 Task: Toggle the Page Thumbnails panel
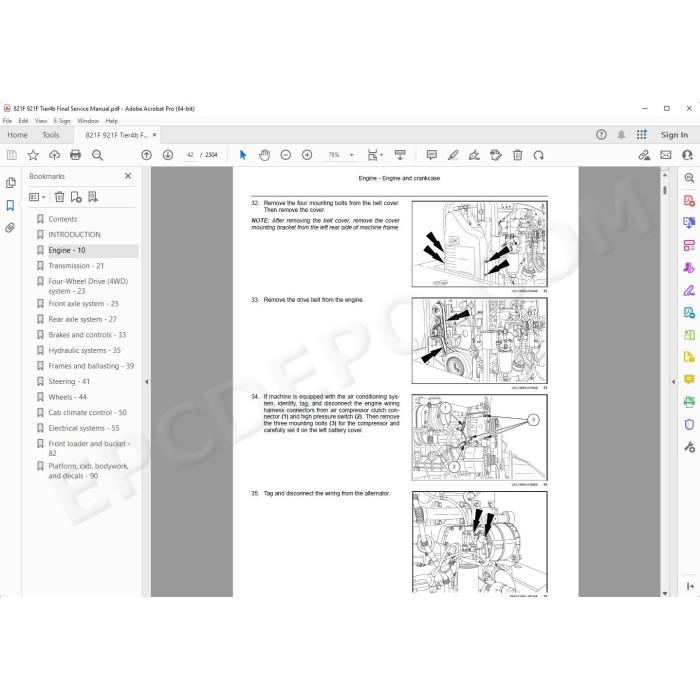click(x=10, y=183)
